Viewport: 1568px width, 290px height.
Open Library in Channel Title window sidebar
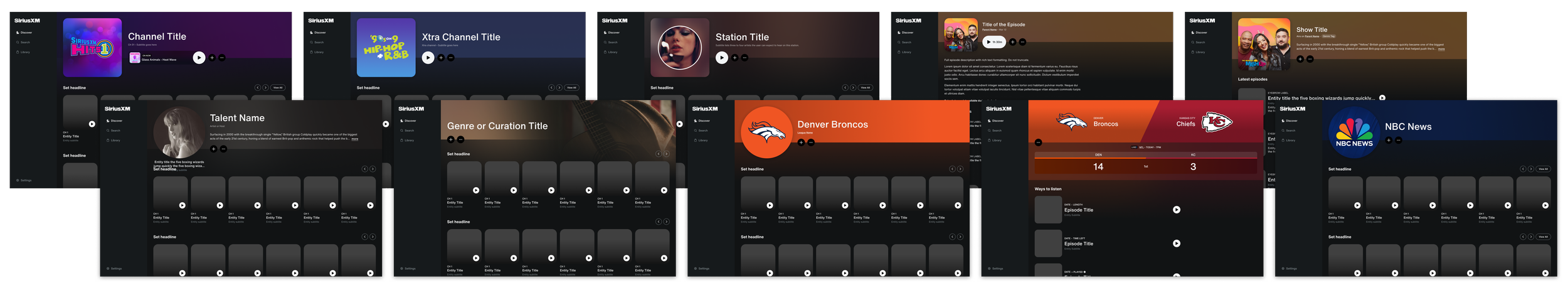[23, 52]
